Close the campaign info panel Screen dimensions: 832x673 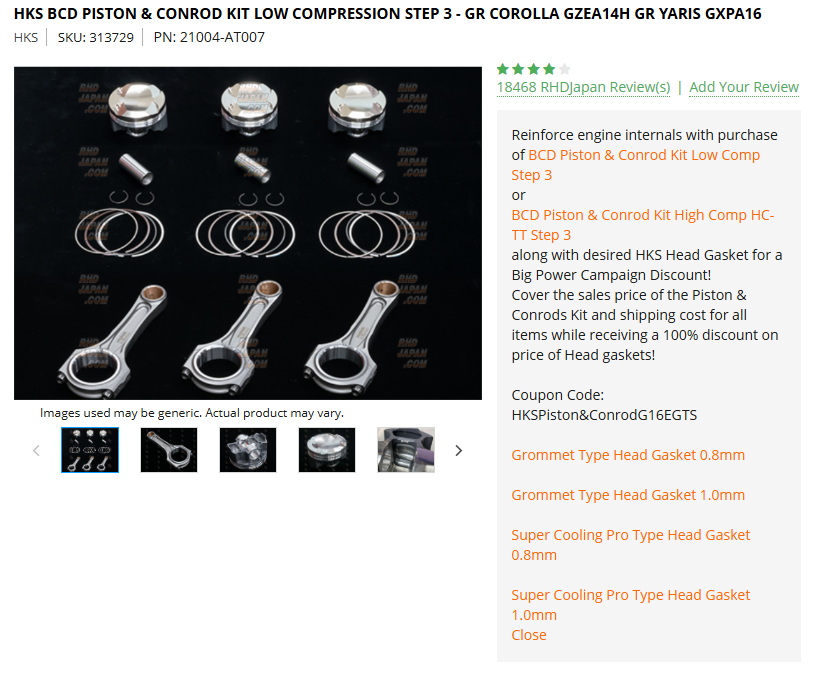(x=529, y=635)
